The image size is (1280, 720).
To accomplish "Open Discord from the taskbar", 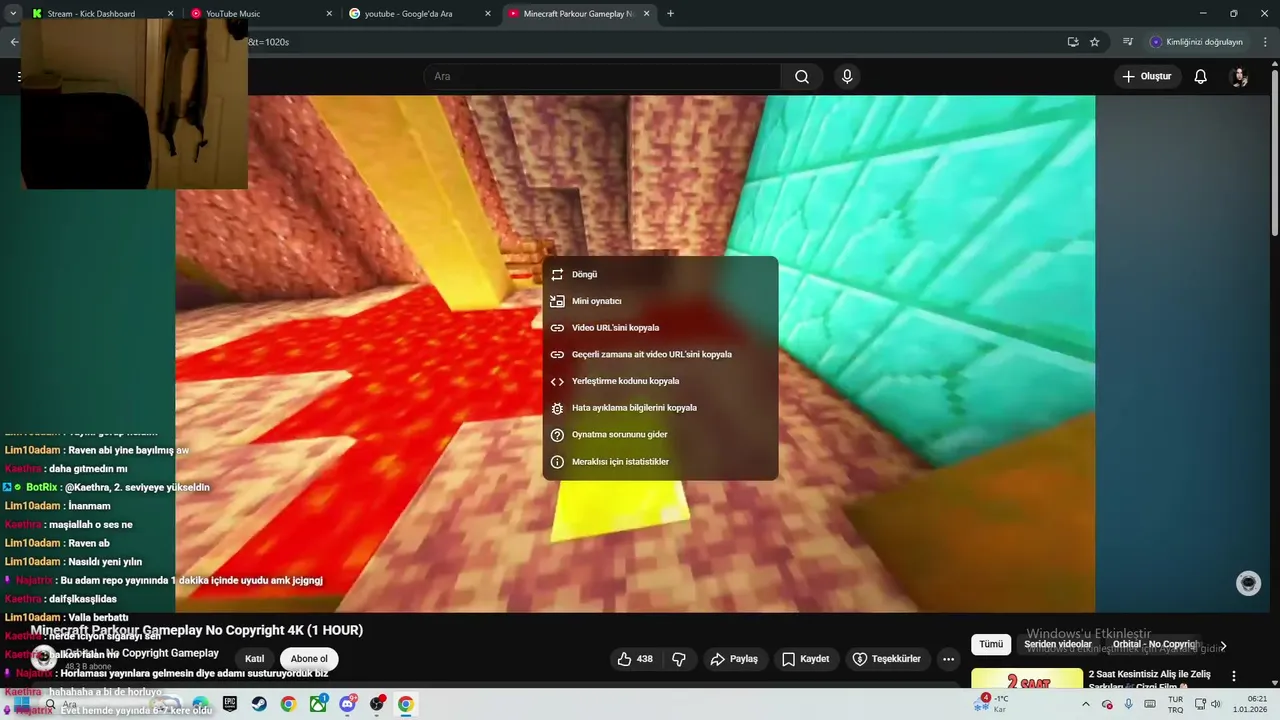I will point(347,704).
